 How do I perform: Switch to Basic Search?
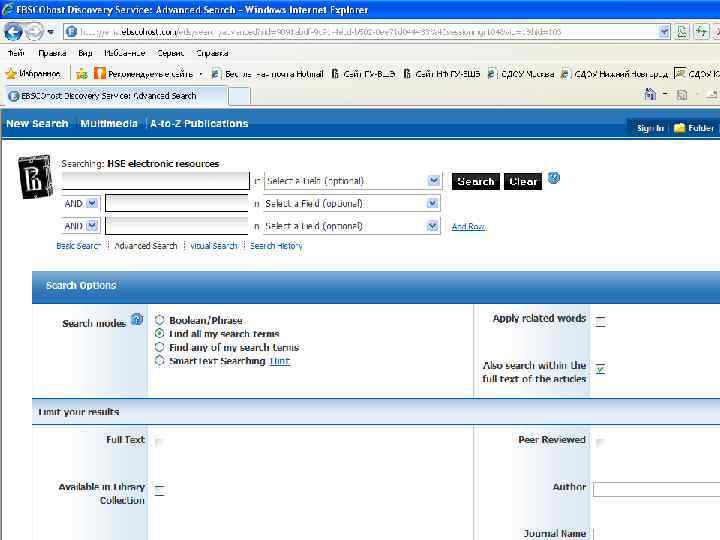79,246
